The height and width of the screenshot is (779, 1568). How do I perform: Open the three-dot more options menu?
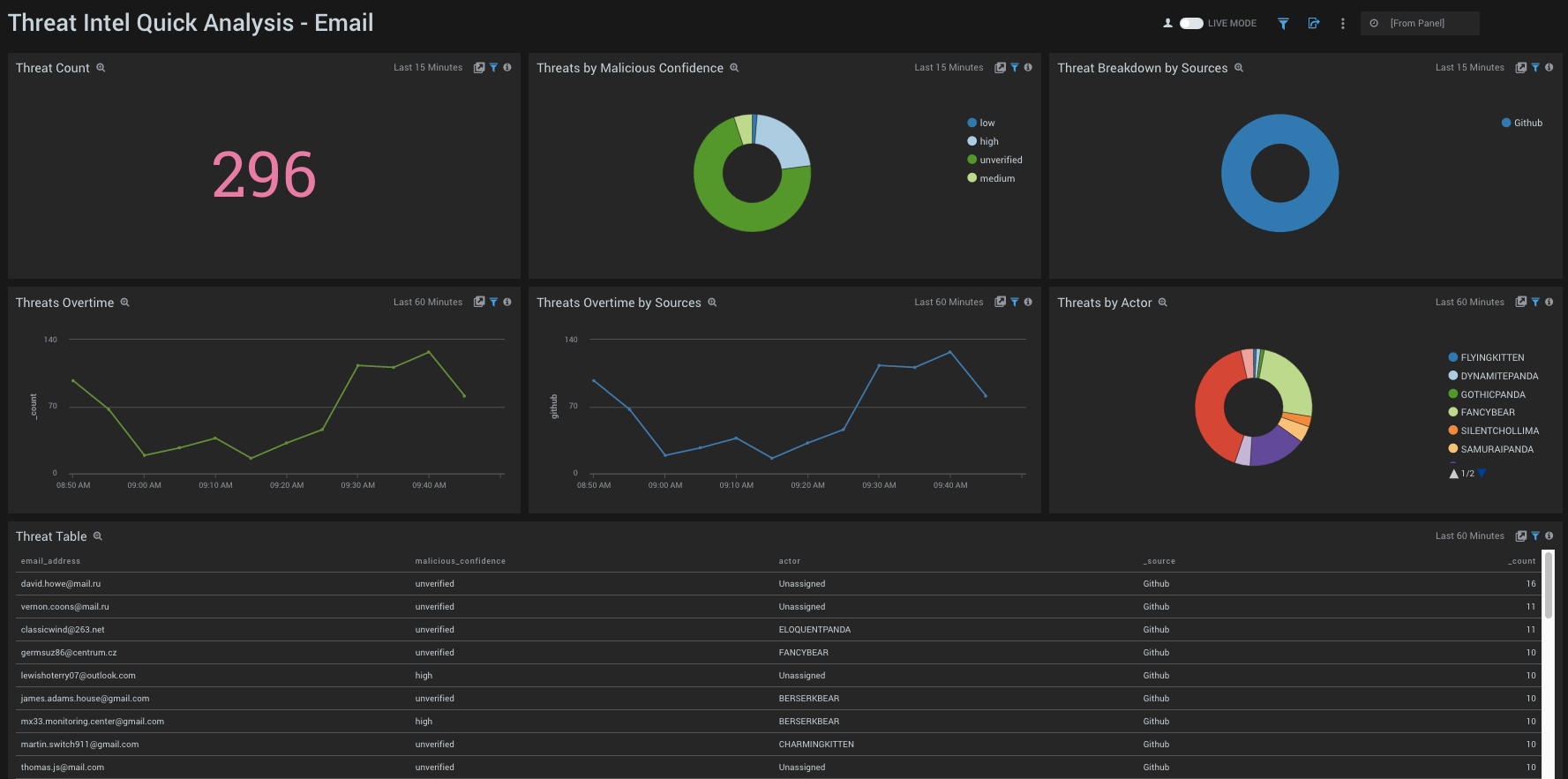click(x=1343, y=24)
